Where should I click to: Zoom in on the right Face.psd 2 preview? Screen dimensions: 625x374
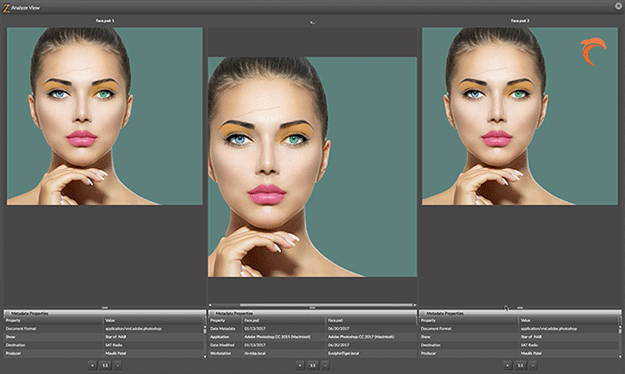(x=507, y=365)
